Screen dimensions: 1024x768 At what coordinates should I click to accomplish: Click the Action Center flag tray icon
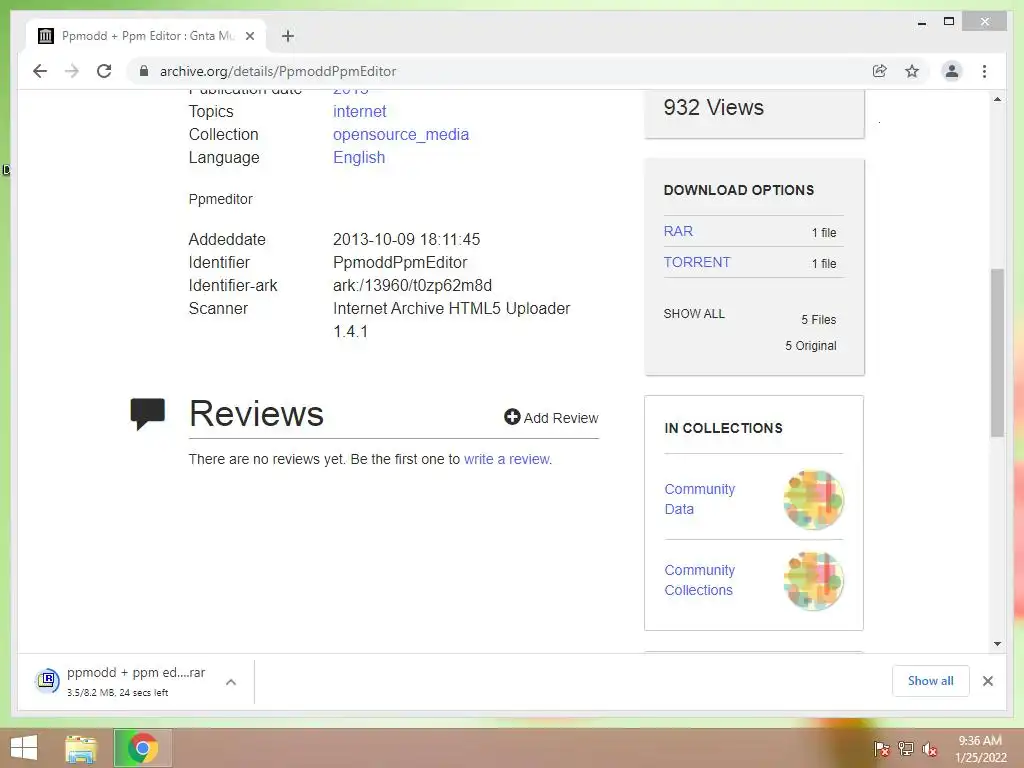click(x=881, y=748)
